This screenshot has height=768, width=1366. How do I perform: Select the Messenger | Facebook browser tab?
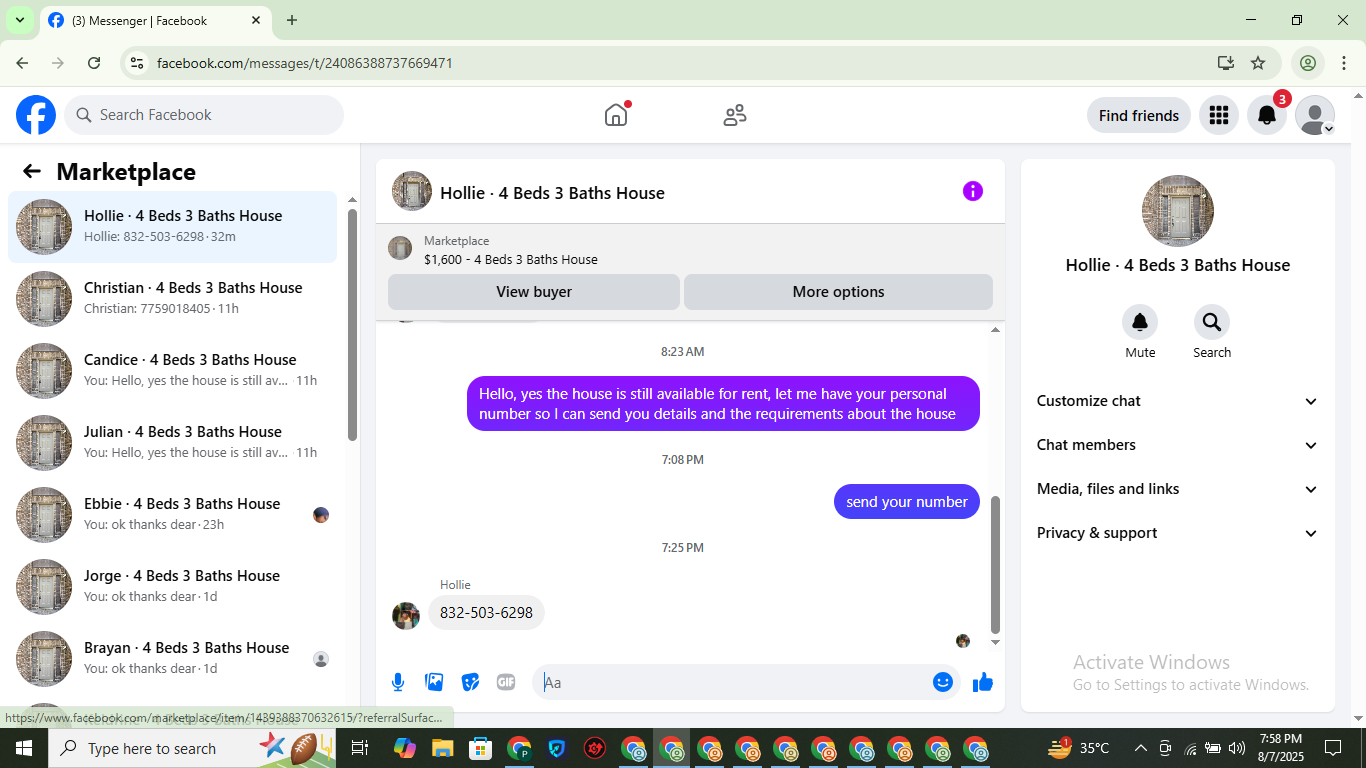155,20
